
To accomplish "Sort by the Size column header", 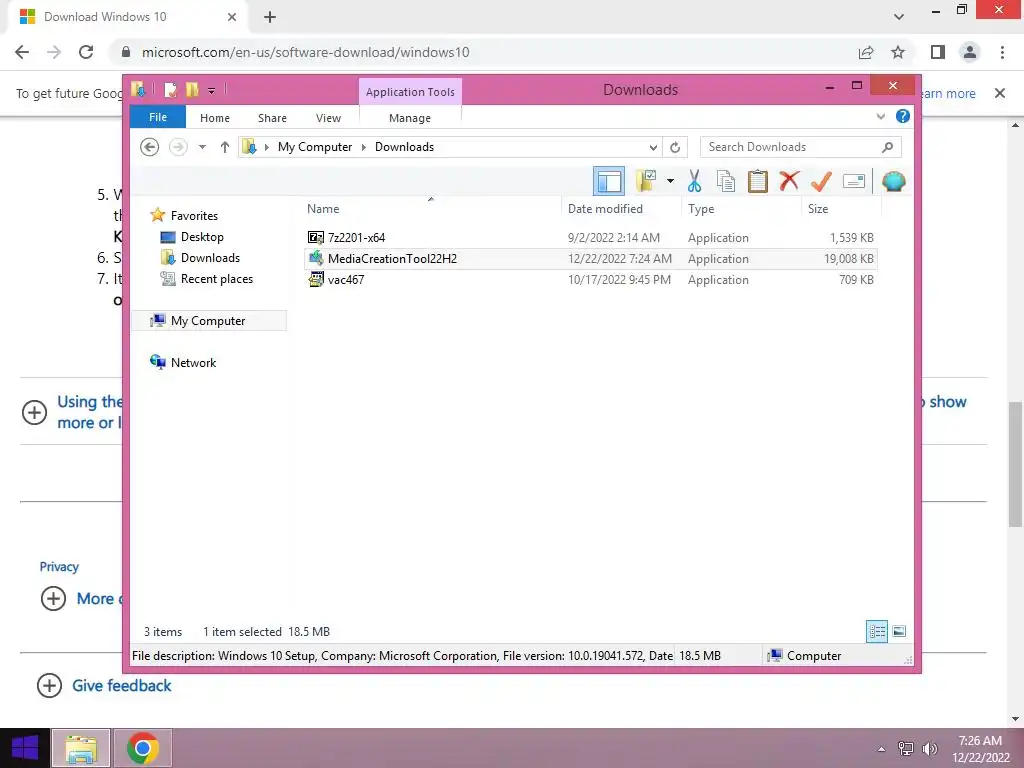I will click(841, 209).
